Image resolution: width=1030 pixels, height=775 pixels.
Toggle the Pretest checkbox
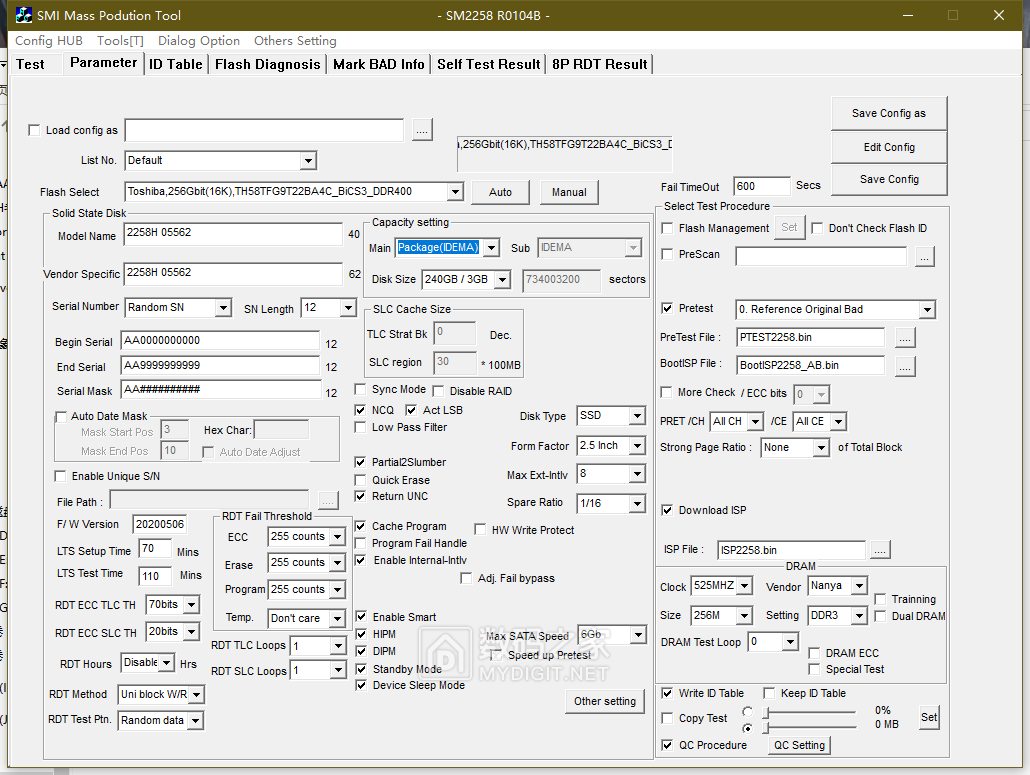click(x=667, y=308)
